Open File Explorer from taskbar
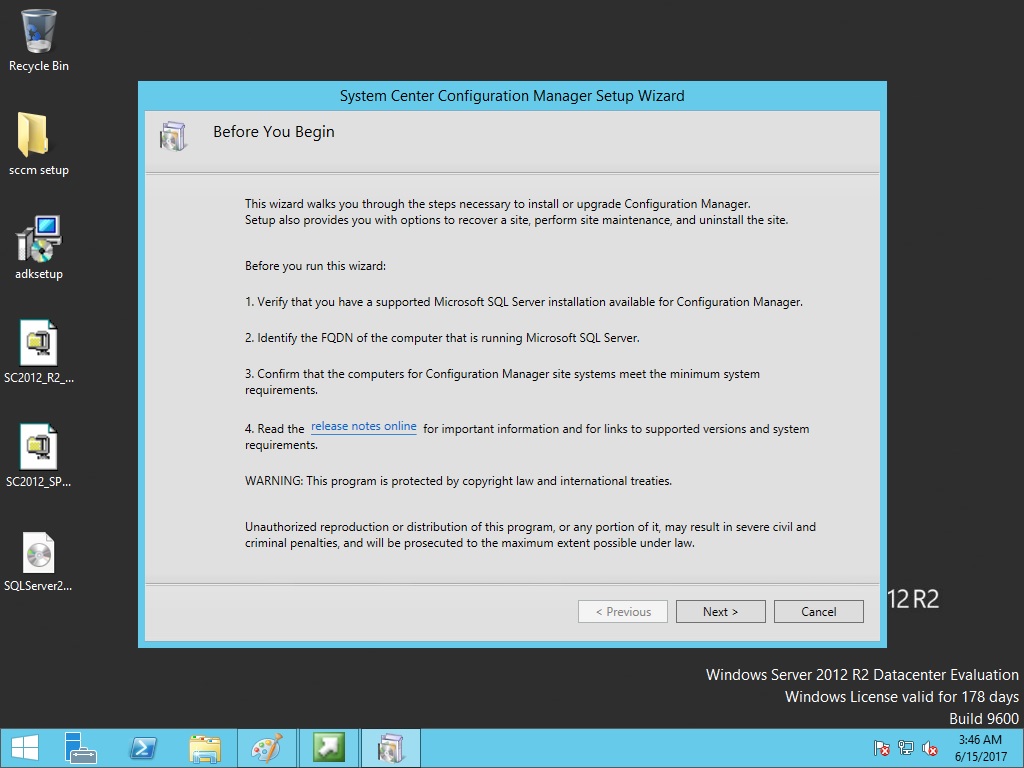This screenshot has height=768, width=1024. [x=205, y=748]
